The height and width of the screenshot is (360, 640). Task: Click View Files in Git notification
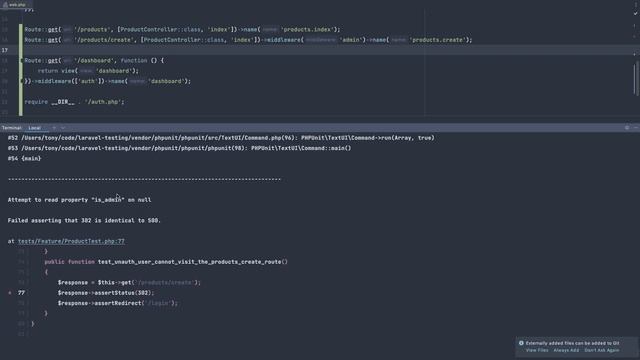(537, 350)
